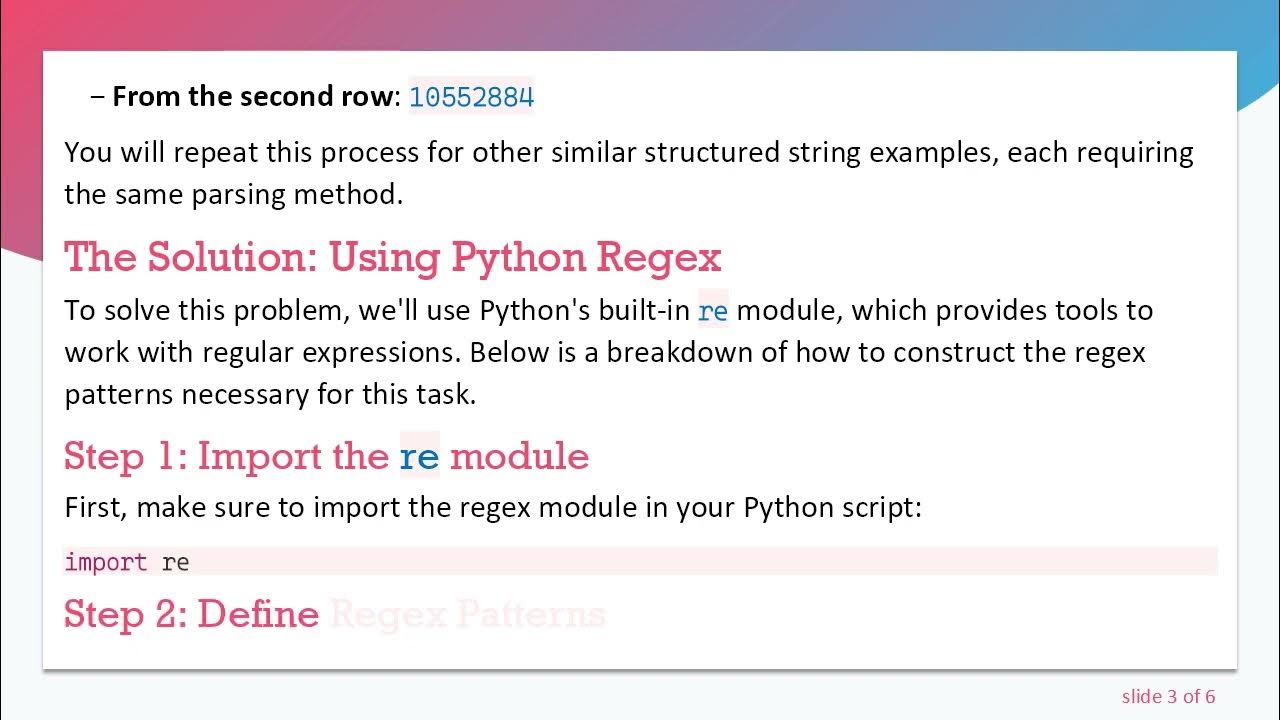1280x720 pixels.
Task: Click the "re" after import in the code block
Action: tap(176, 562)
